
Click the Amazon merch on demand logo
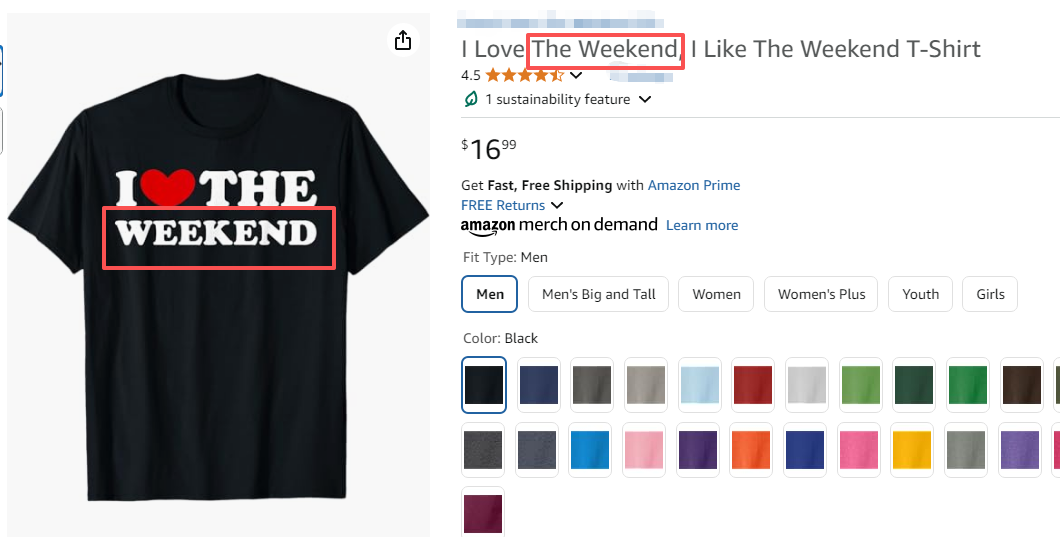pos(559,225)
